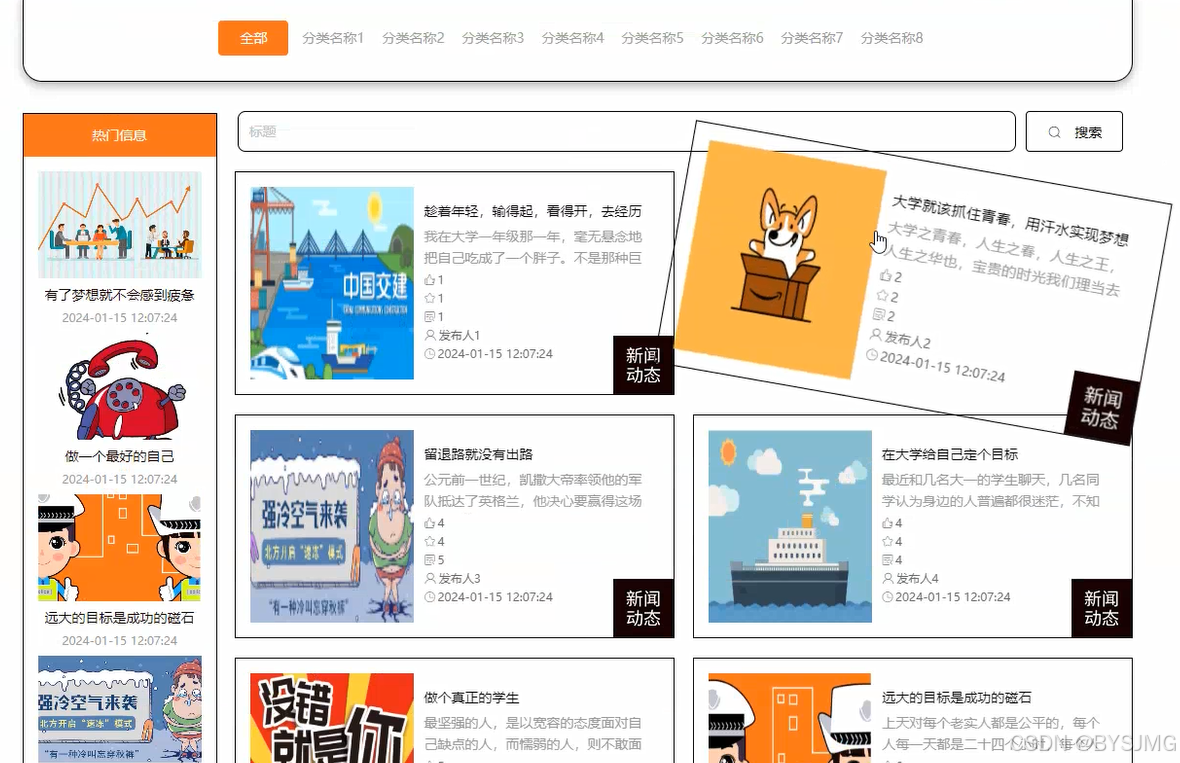Switch to 分类名称4 category
Screen dimensions: 1180x763
click(x=573, y=38)
